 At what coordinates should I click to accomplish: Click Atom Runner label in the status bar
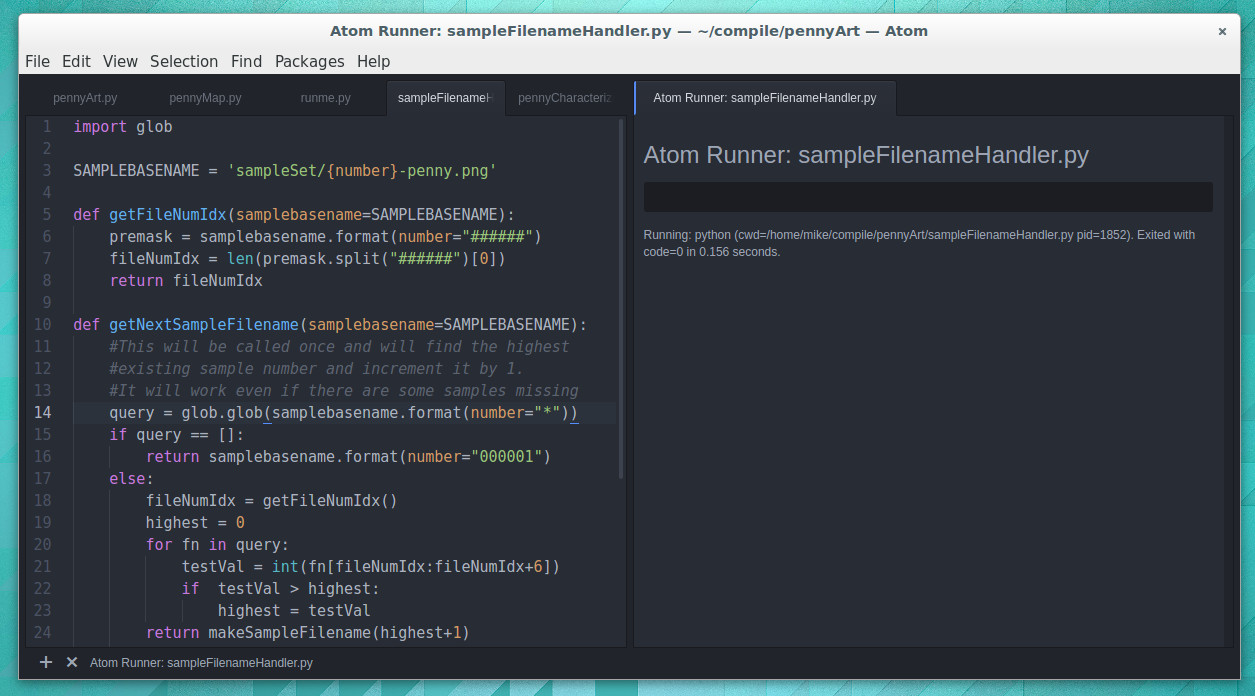point(201,662)
